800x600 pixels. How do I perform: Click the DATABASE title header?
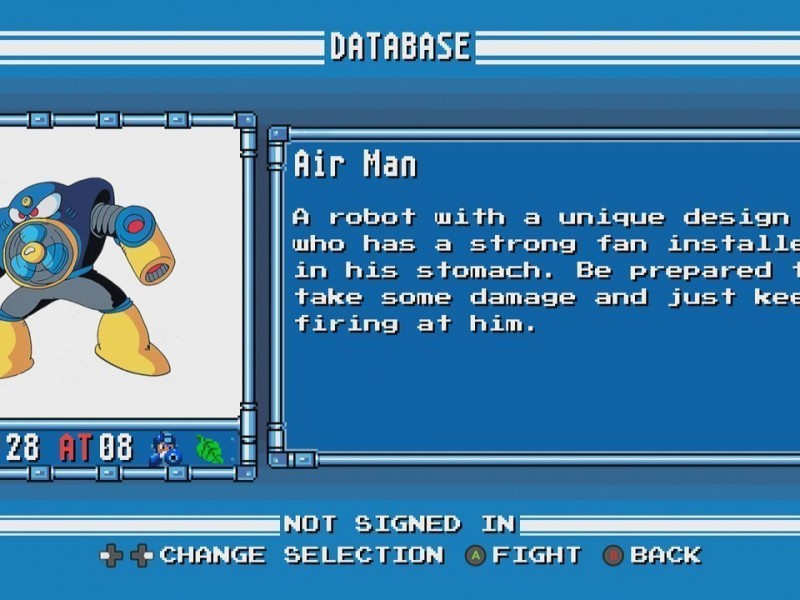pos(400,47)
